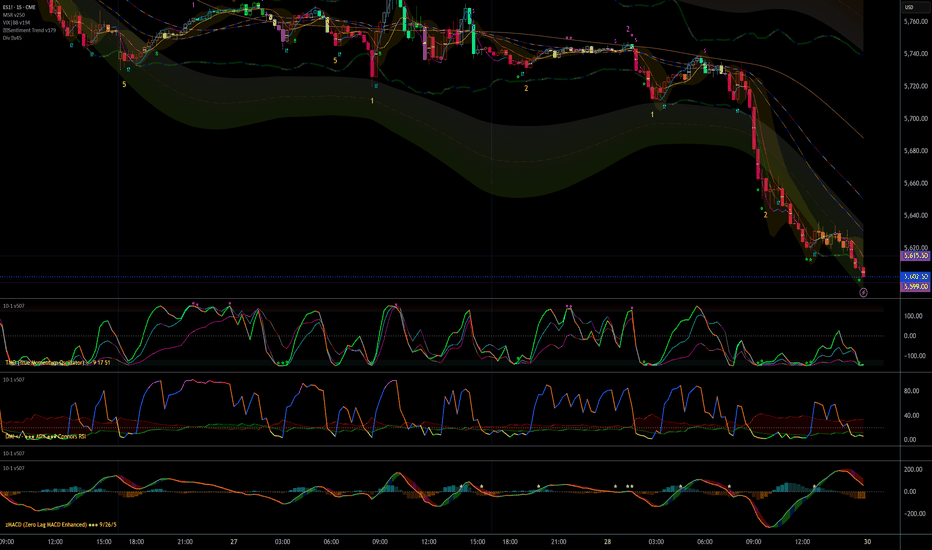This screenshot has width=932, height=550.
Task: Click the lightning bolt event icon
Action: 864,293
